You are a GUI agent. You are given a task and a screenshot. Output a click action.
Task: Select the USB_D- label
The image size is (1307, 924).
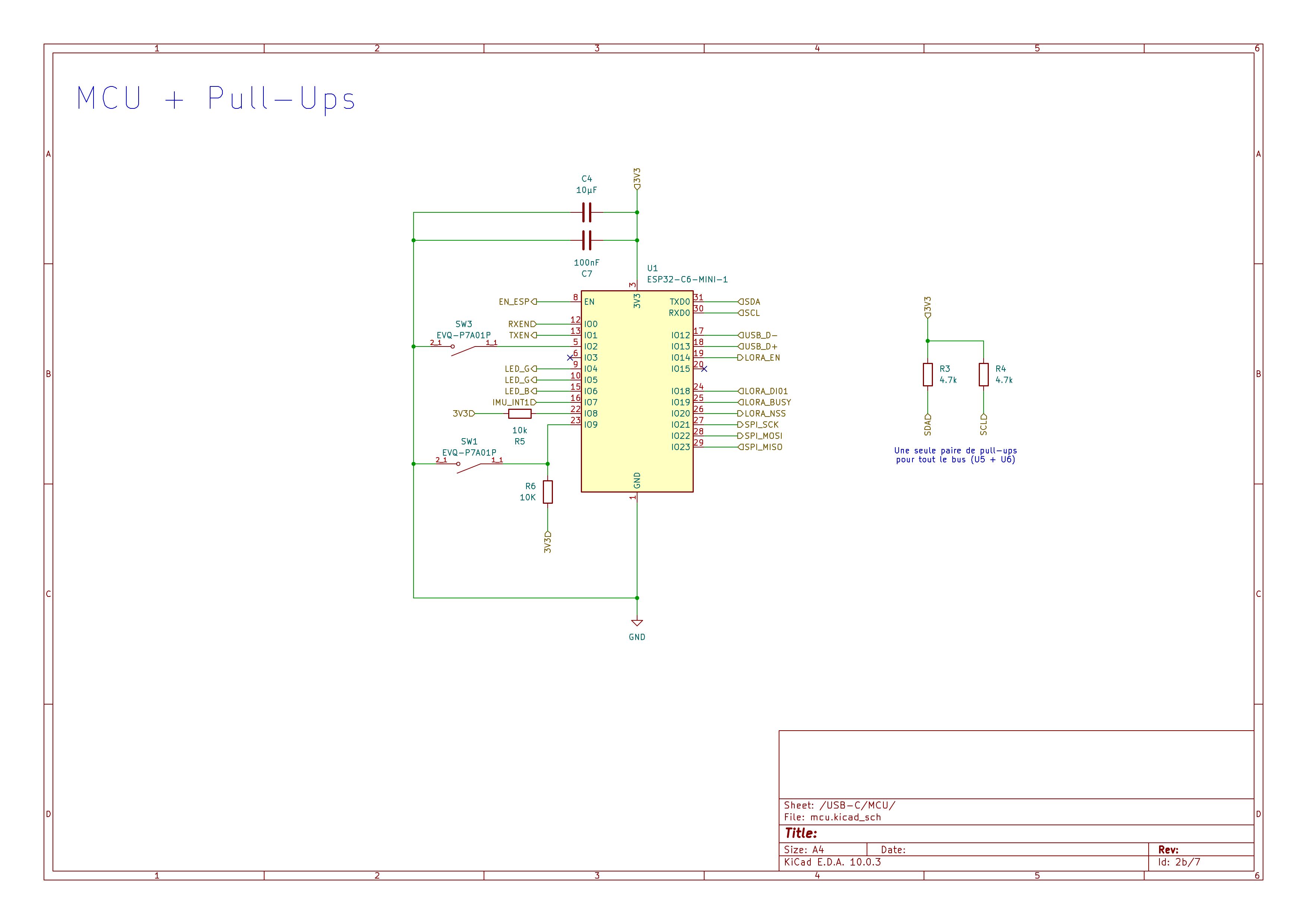click(x=758, y=335)
